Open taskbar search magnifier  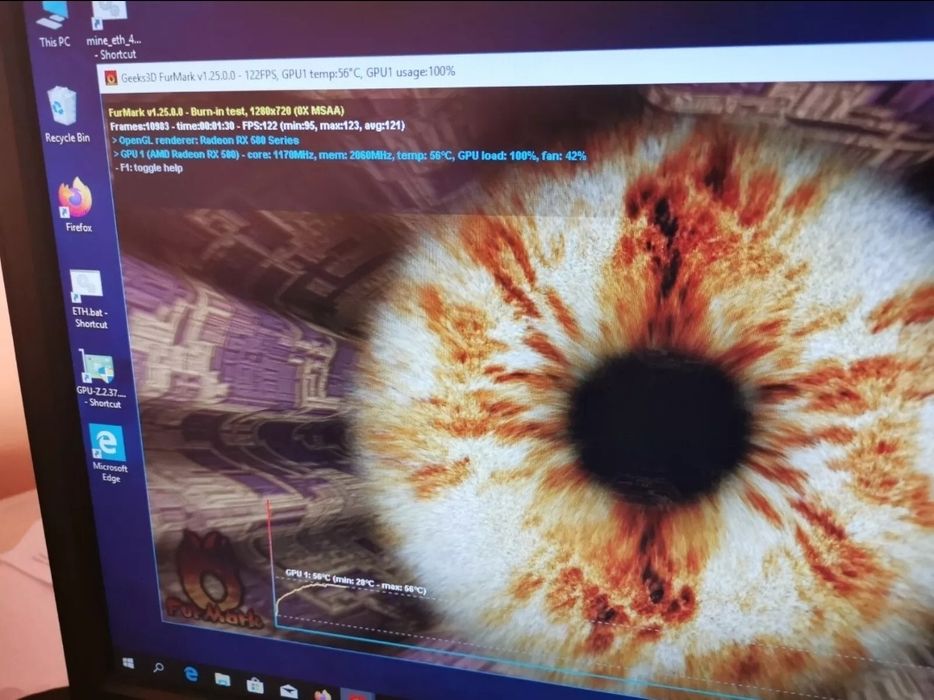pos(158,668)
